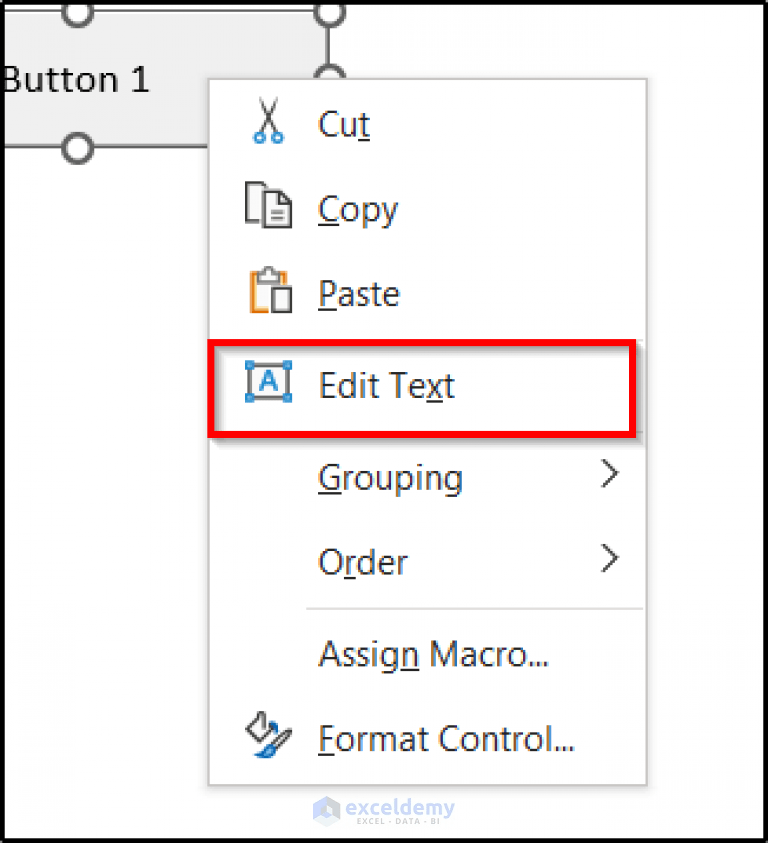The height and width of the screenshot is (843, 768).
Task: Choose Edit Text to rename the button
Action: 386,385
